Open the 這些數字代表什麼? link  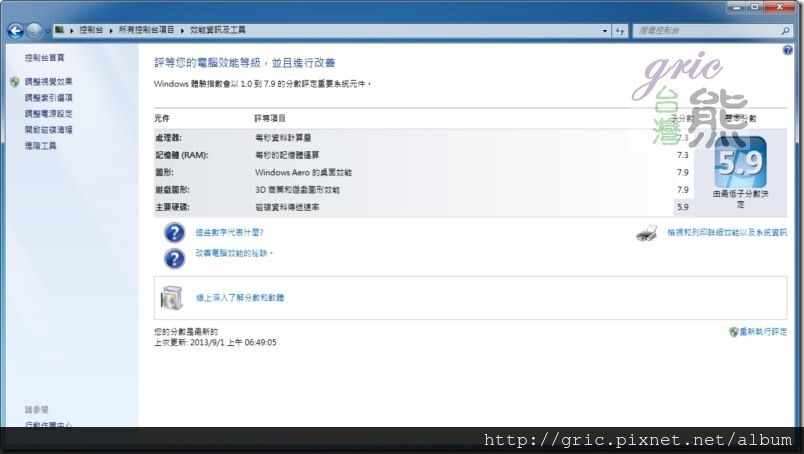coord(229,232)
